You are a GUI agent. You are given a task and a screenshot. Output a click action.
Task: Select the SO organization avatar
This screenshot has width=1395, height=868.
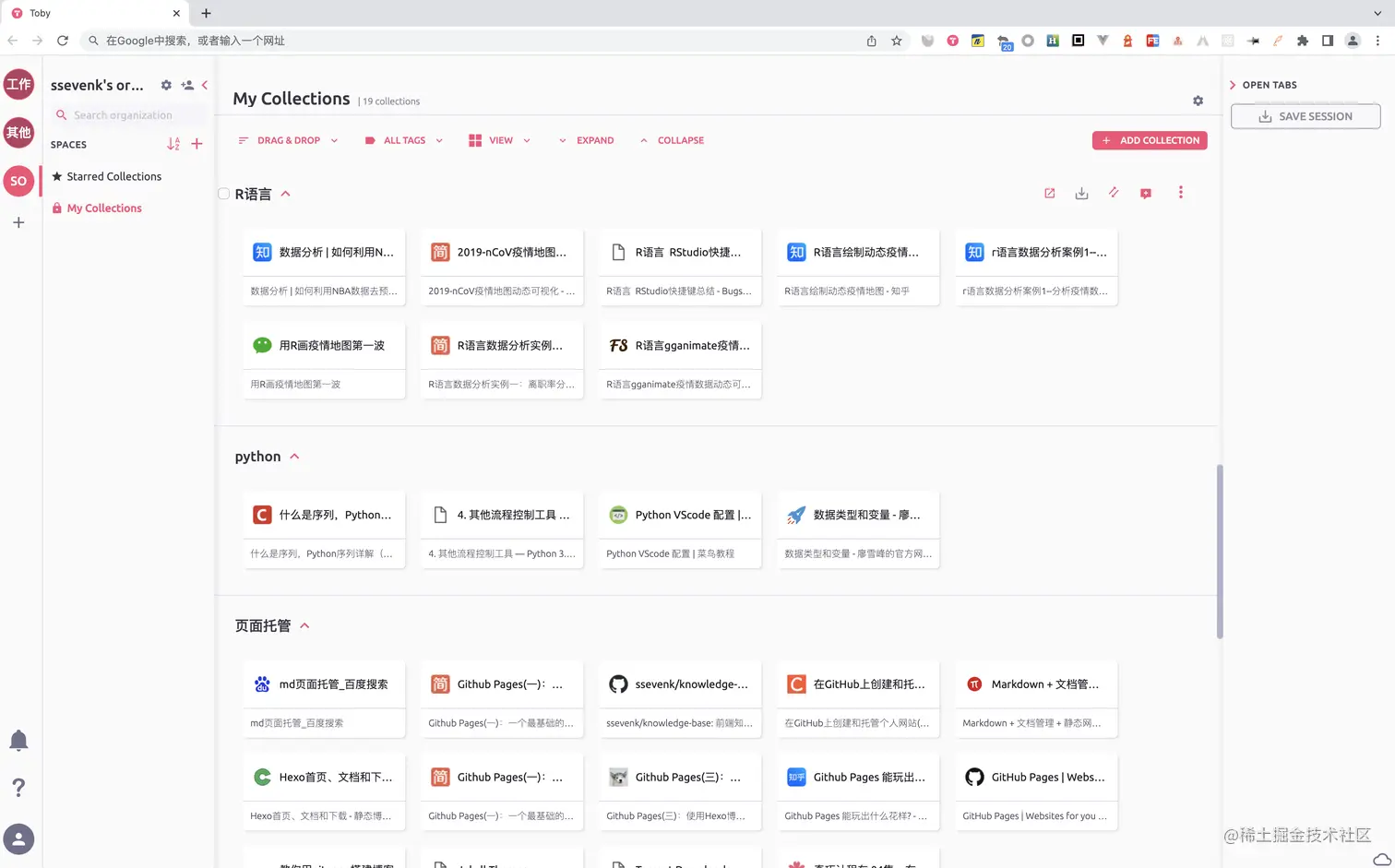(18, 181)
